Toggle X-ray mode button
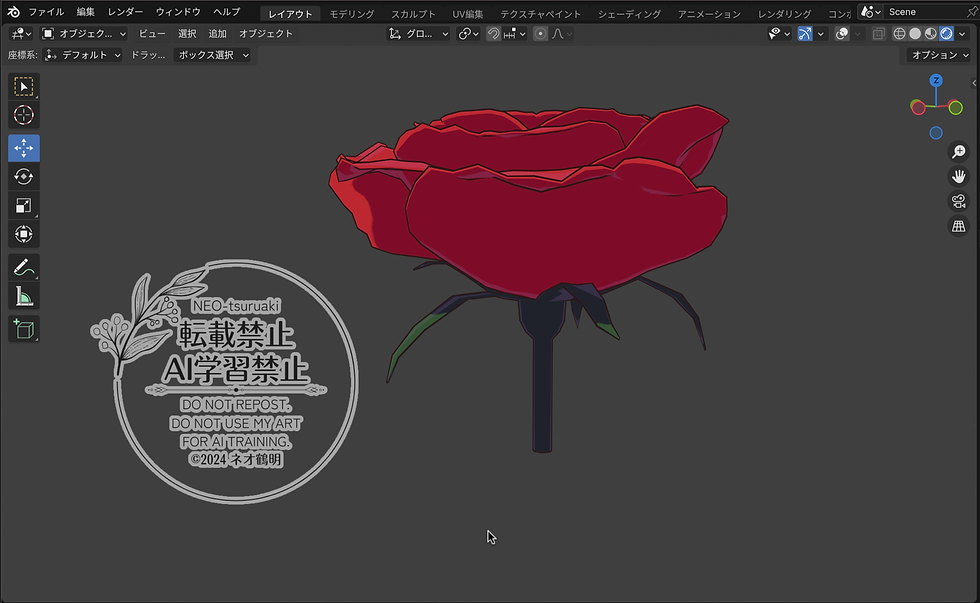The image size is (980, 603). tap(879, 34)
